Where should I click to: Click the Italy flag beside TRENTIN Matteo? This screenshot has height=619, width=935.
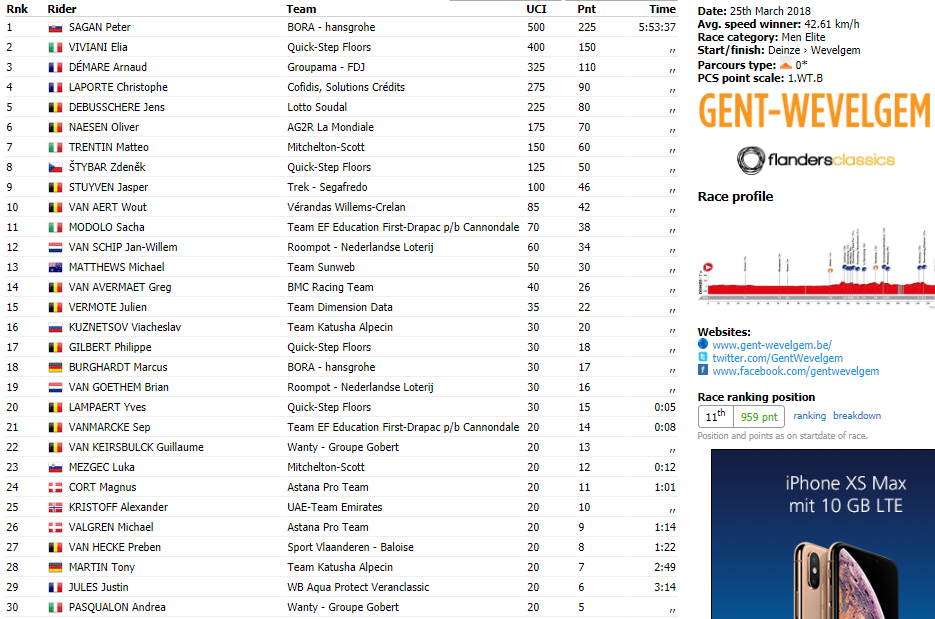point(55,147)
